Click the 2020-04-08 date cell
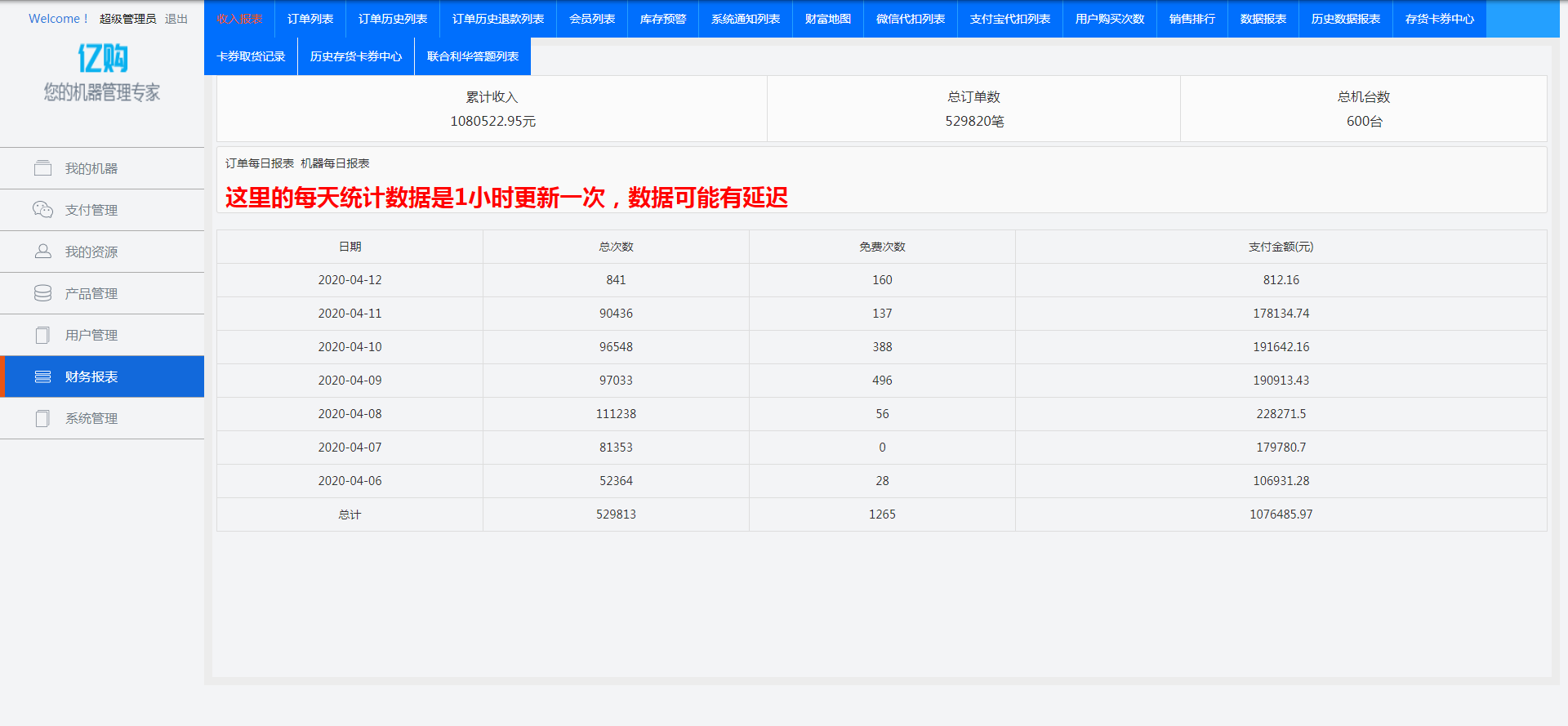This screenshot has height=726, width=1568. (x=350, y=414)
